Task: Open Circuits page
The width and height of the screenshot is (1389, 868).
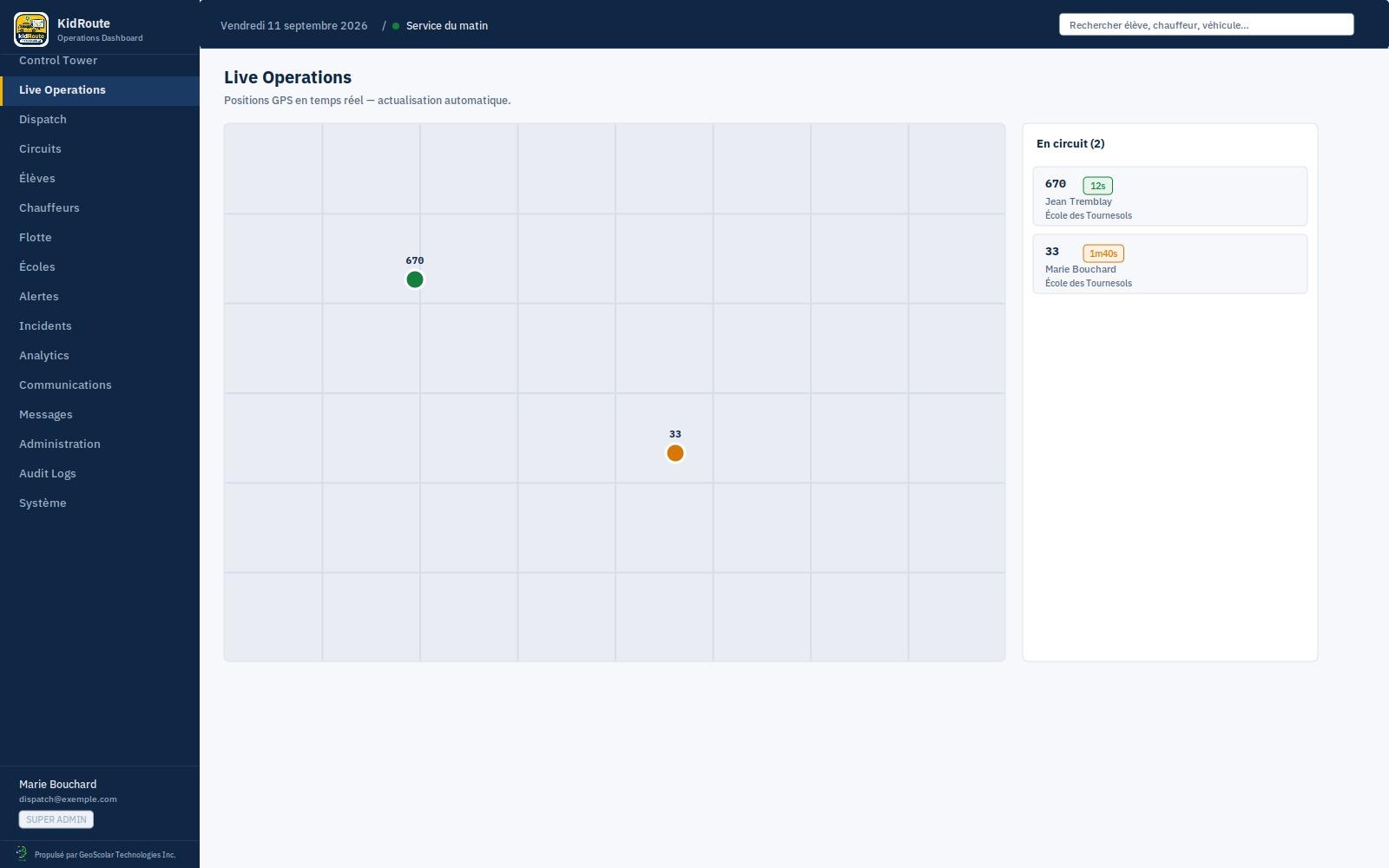Action: (x=100, y=149)
